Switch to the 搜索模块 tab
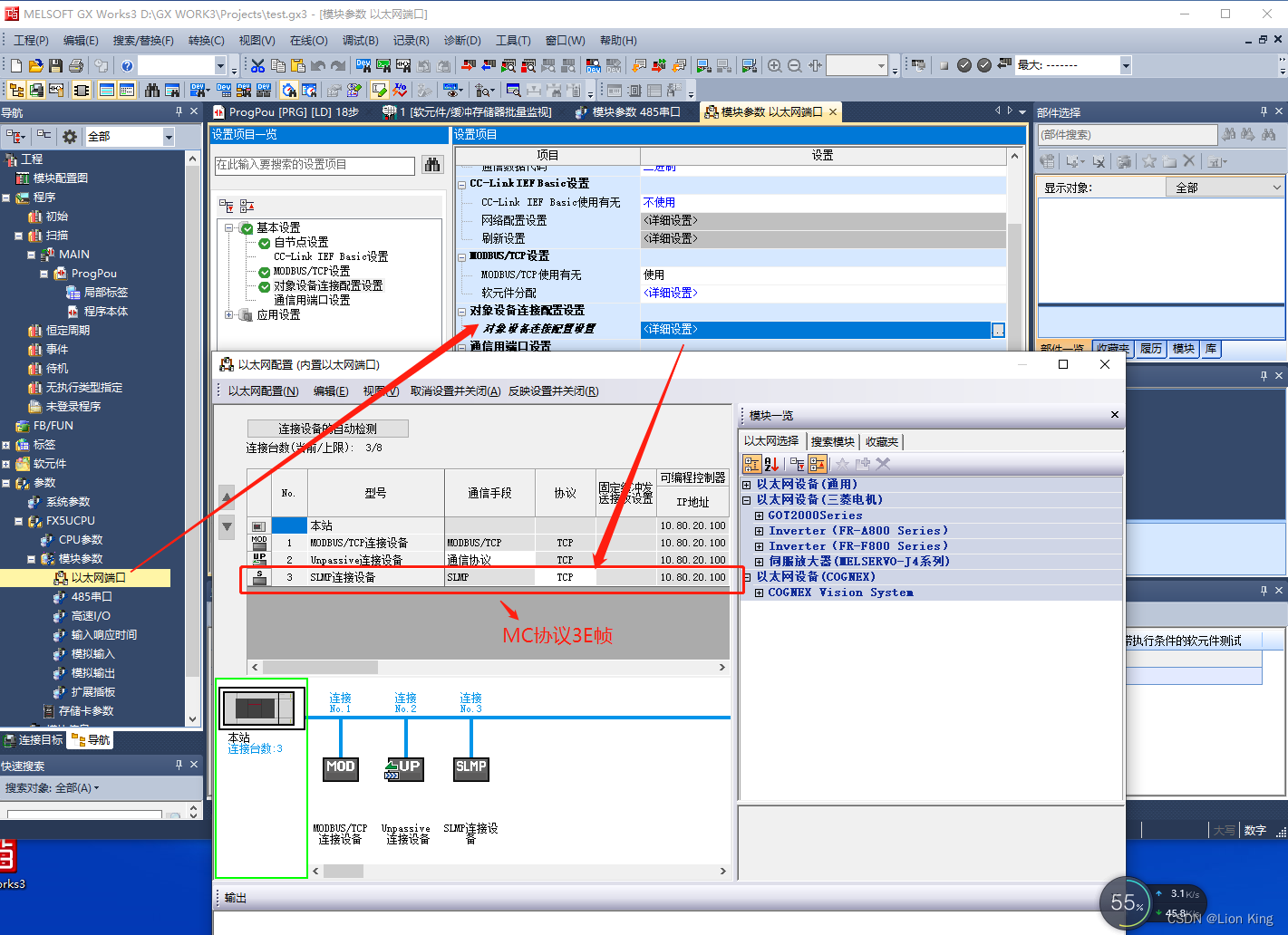The width and height of the screenshot is (1288, 935). (x=833, y=441)
